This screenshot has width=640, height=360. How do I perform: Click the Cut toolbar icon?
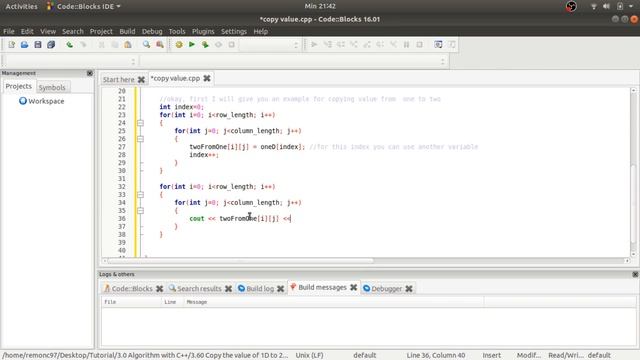(101, 44)
